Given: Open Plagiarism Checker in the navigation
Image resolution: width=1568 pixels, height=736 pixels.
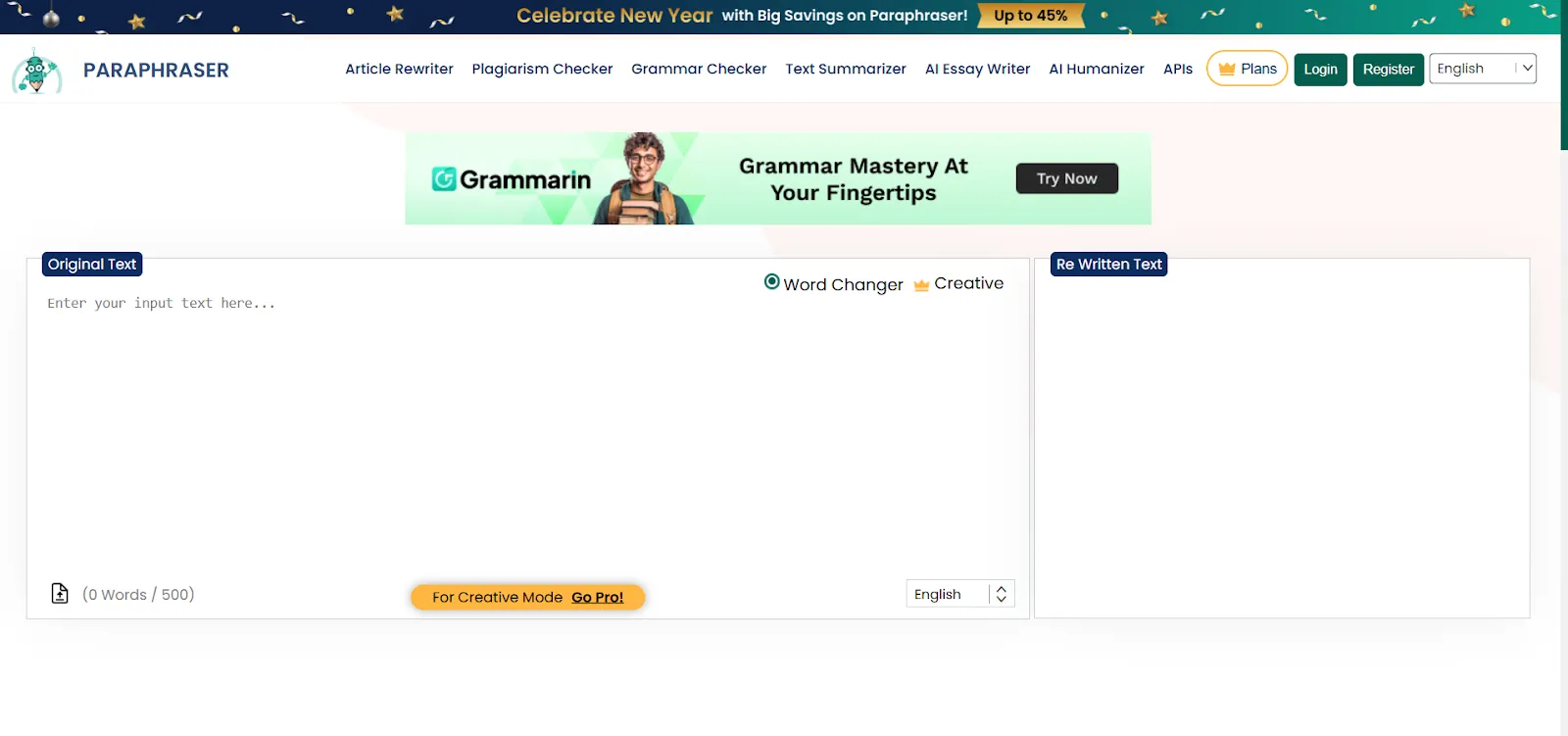Looking at the screenshot, I should [542, 69].
